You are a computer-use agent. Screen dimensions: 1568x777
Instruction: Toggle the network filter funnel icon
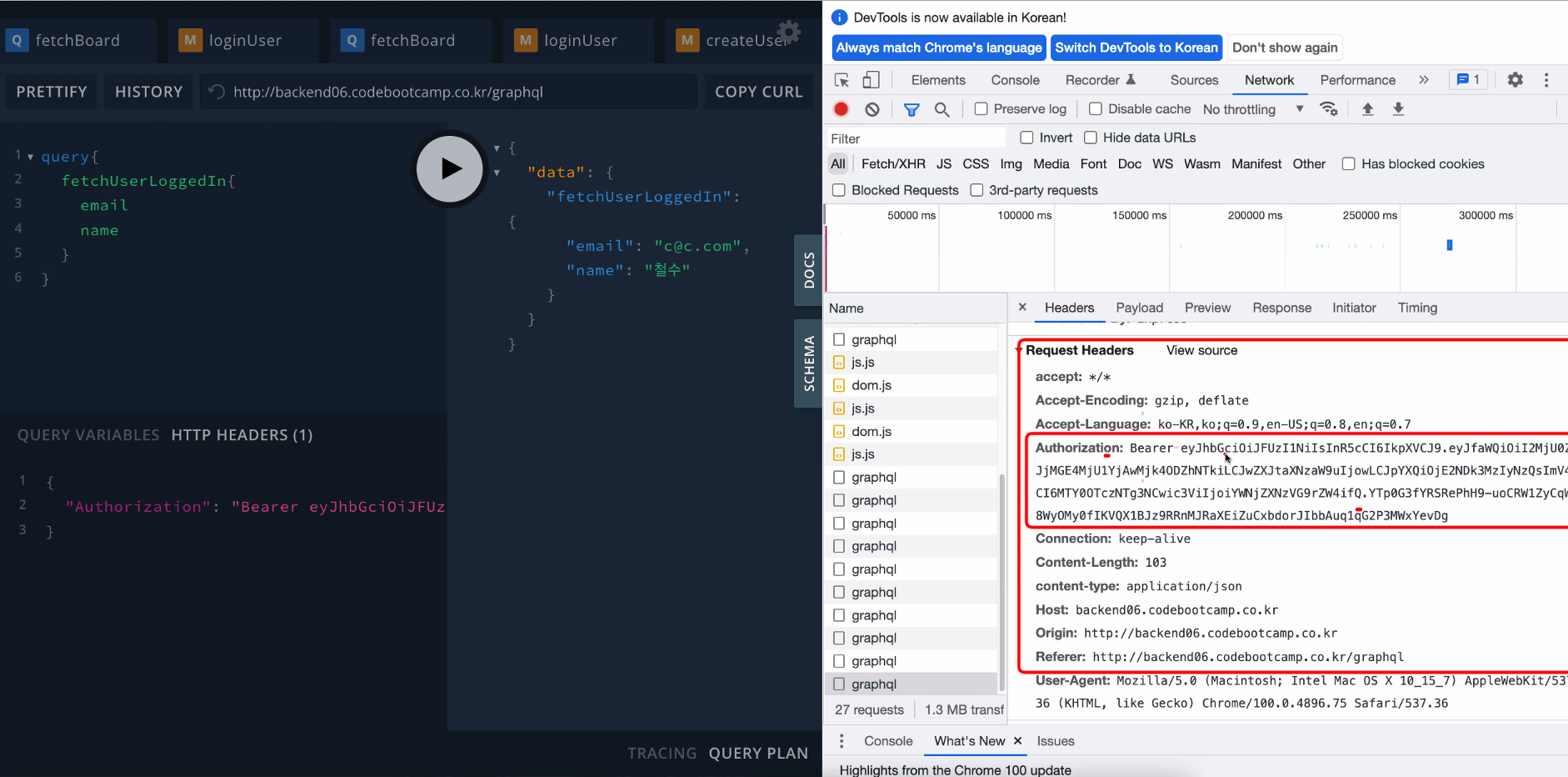tap(911, 109)
